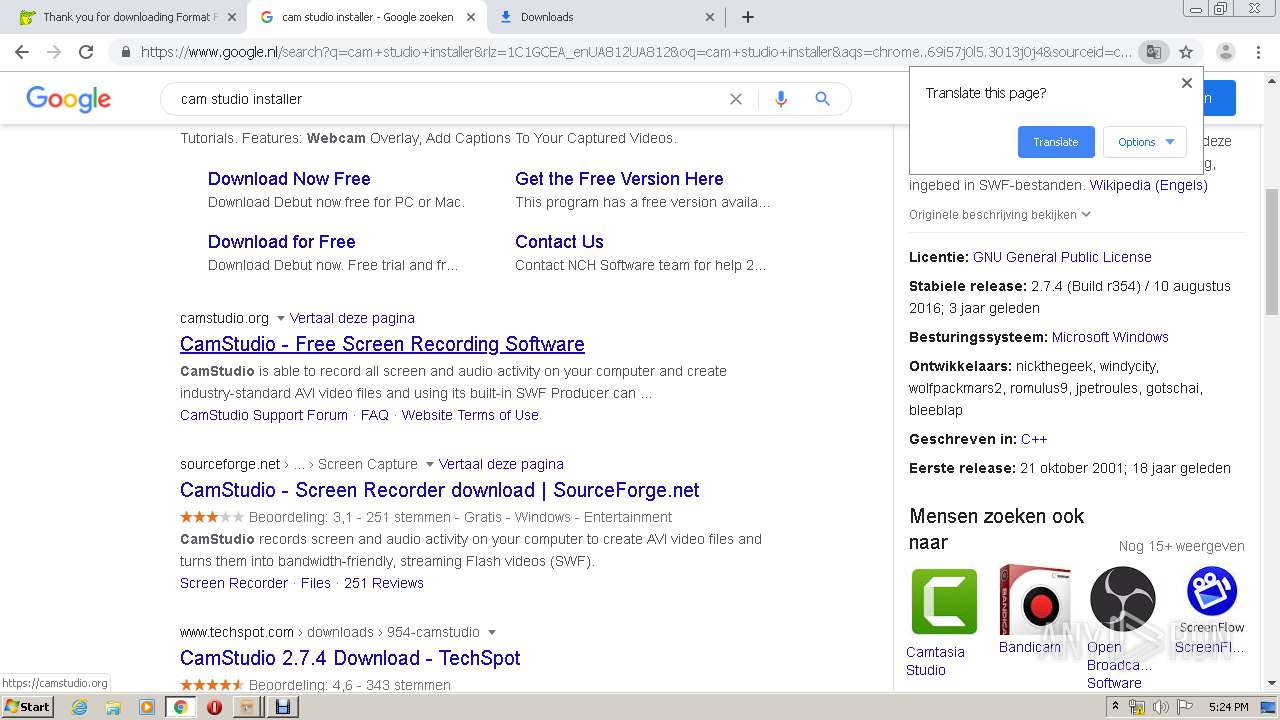Show hidden tray icons arrow
The image size is (1280, 720).
click(x=1115, y=707)
